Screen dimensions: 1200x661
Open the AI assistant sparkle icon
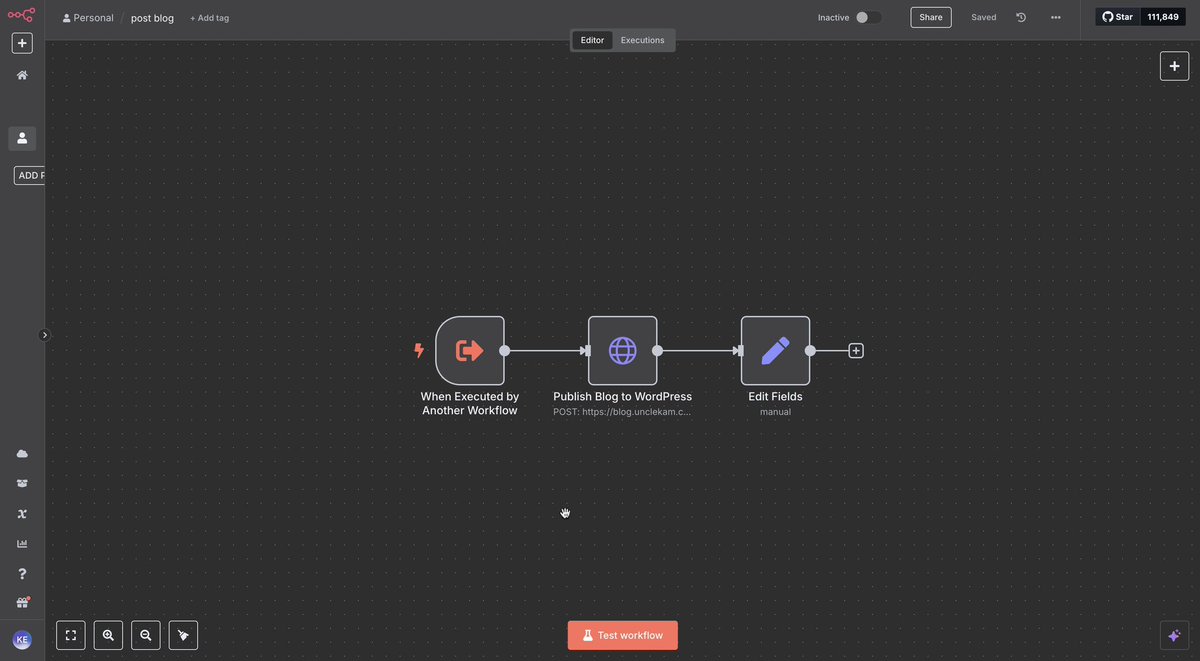(1173, 634)
